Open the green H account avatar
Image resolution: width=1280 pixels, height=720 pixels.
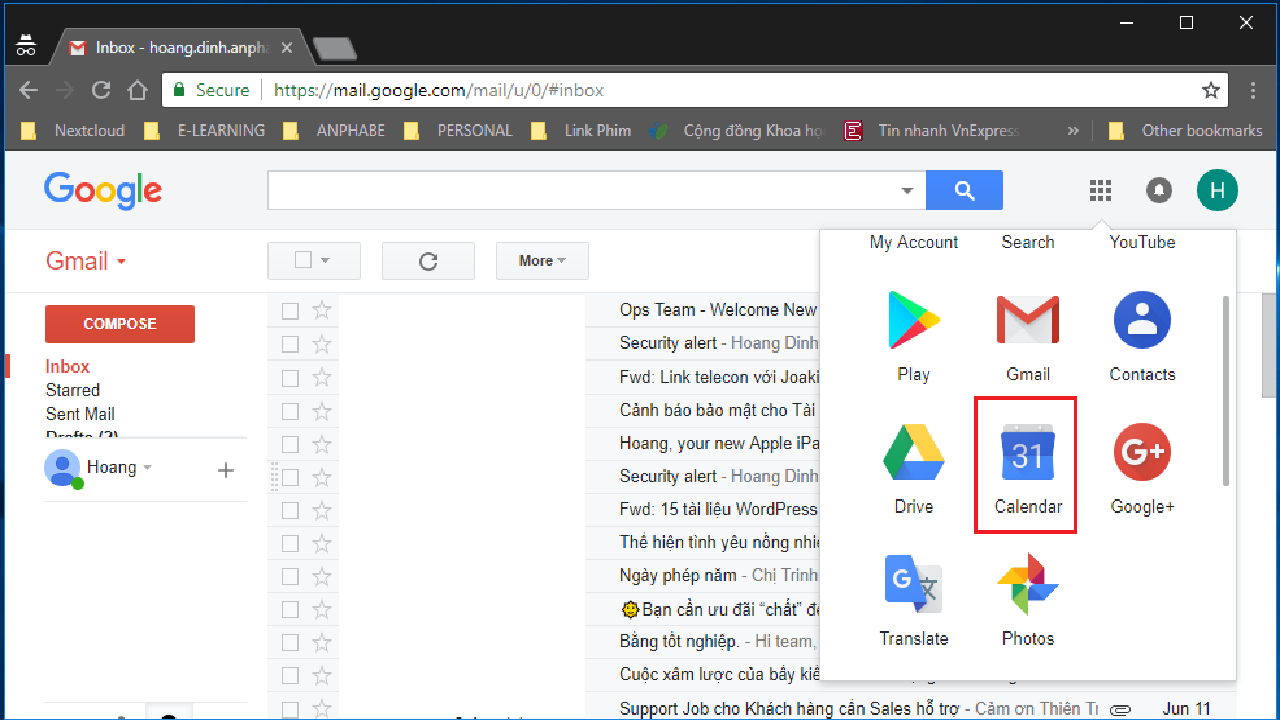(x=1217, y=190)
